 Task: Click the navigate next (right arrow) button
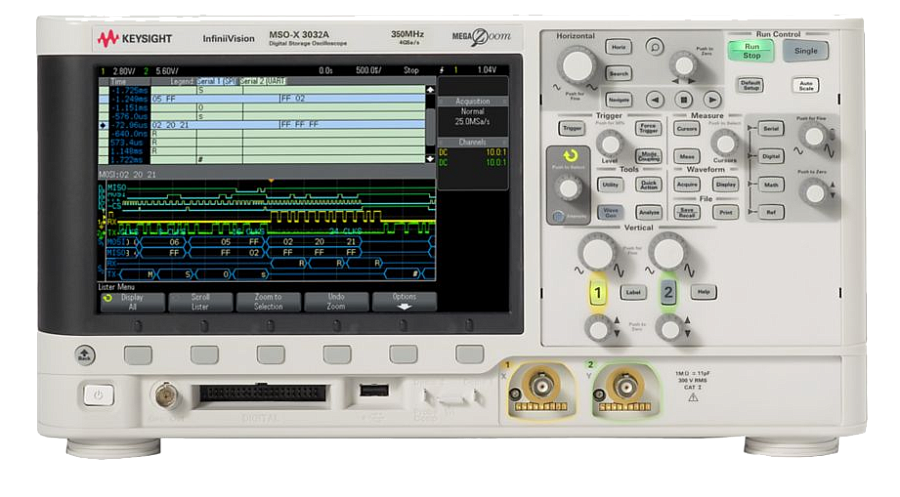(712, 100)
